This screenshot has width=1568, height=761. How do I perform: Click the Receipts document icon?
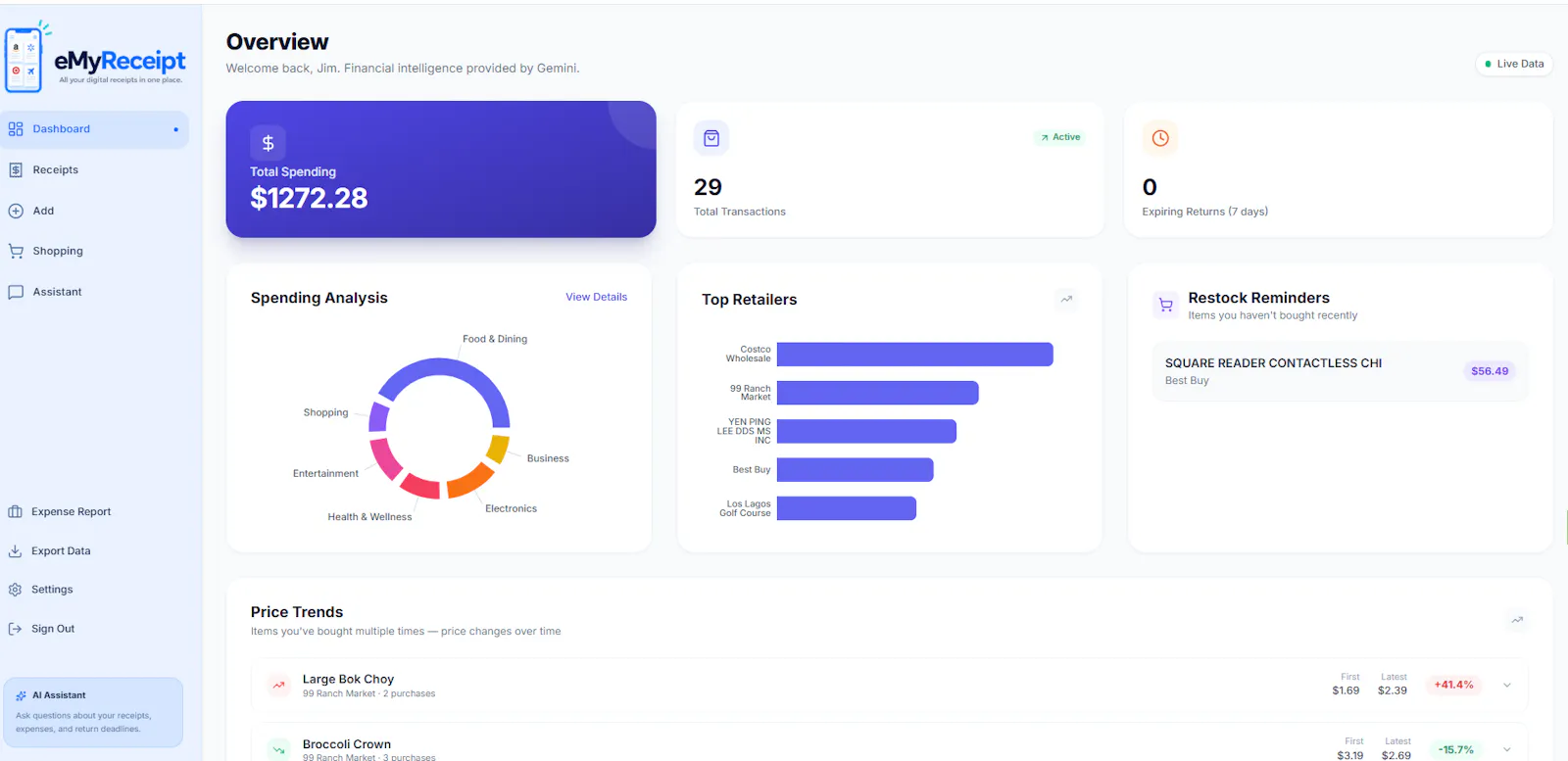pos(16,170)
